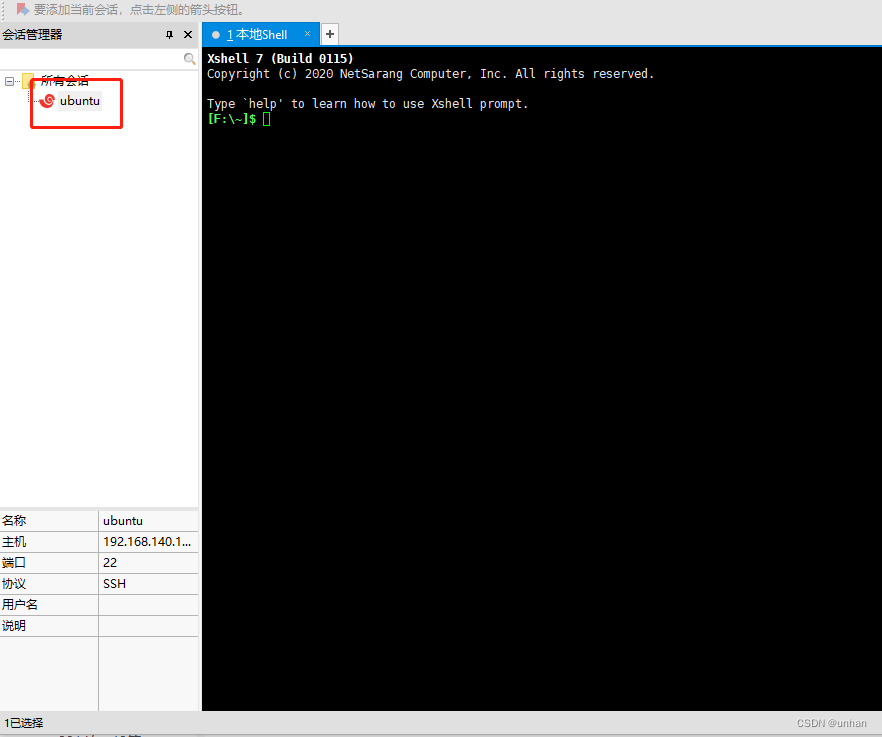Screen dimensions: 882x737
Task: Select the 端口 value 22
Action: click(x=148, y=563)
